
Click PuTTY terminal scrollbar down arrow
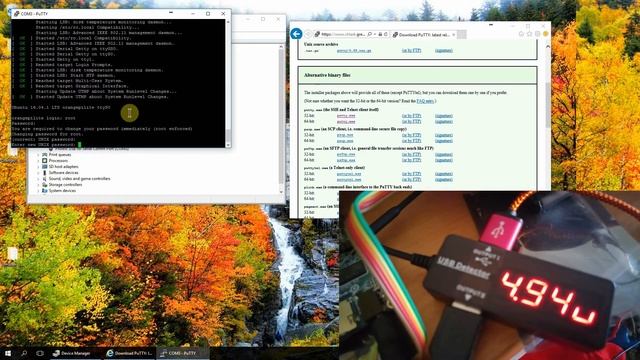228,145
